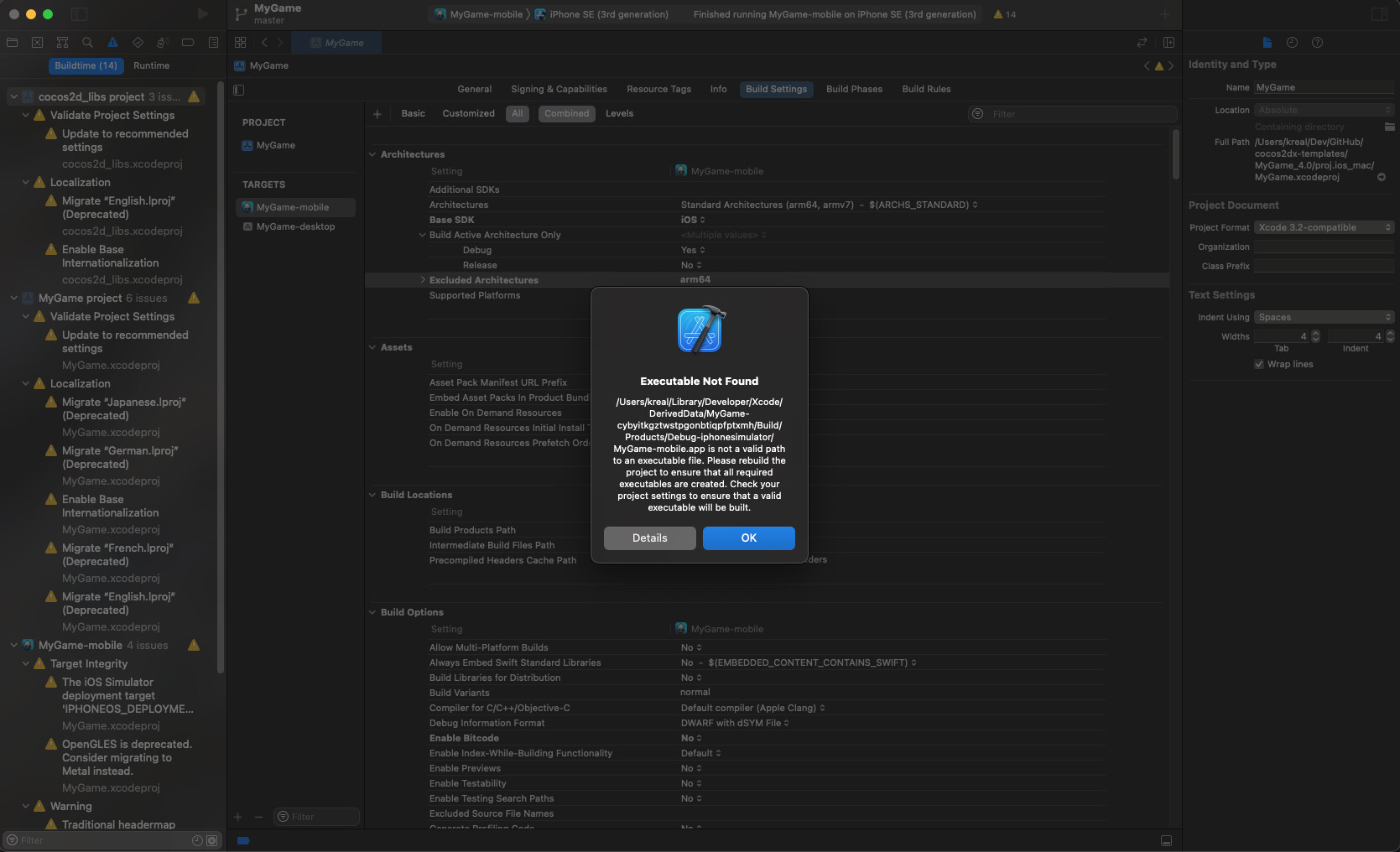Open the Build Rules tab
Screen dimensions: 1400x852
click(926, 89)
